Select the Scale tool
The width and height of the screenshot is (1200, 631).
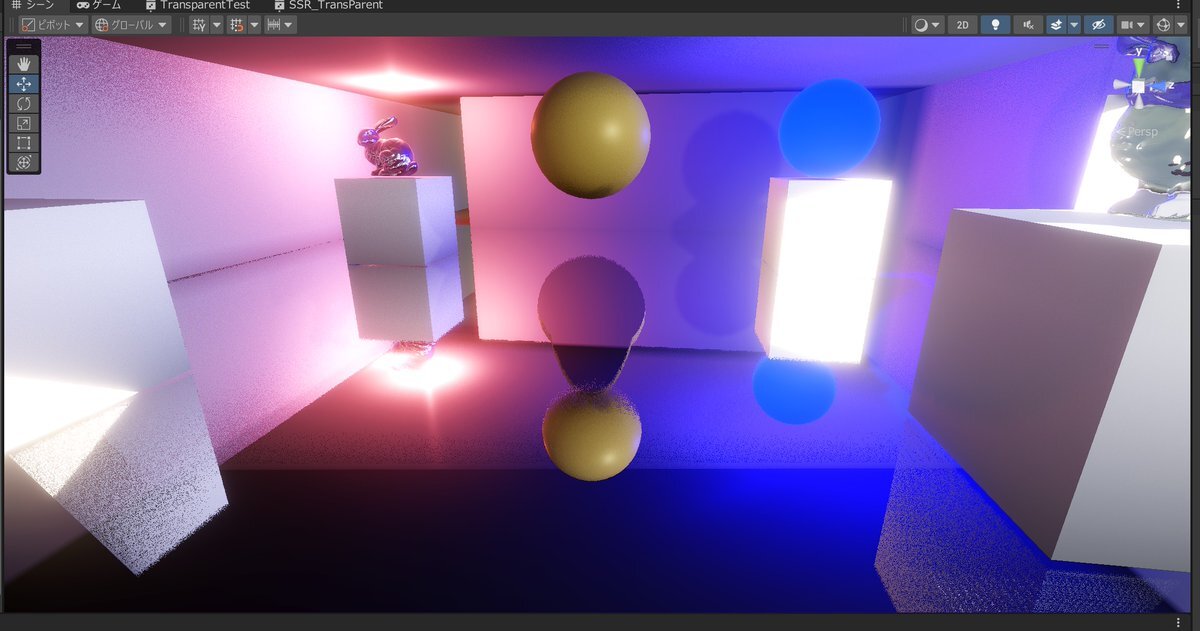pyautogui.click(x=23, y=124)
